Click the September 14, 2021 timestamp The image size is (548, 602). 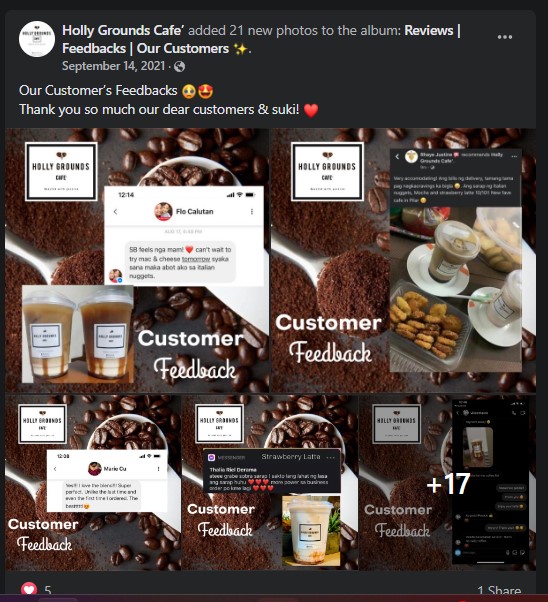click(x=113, y=66)
